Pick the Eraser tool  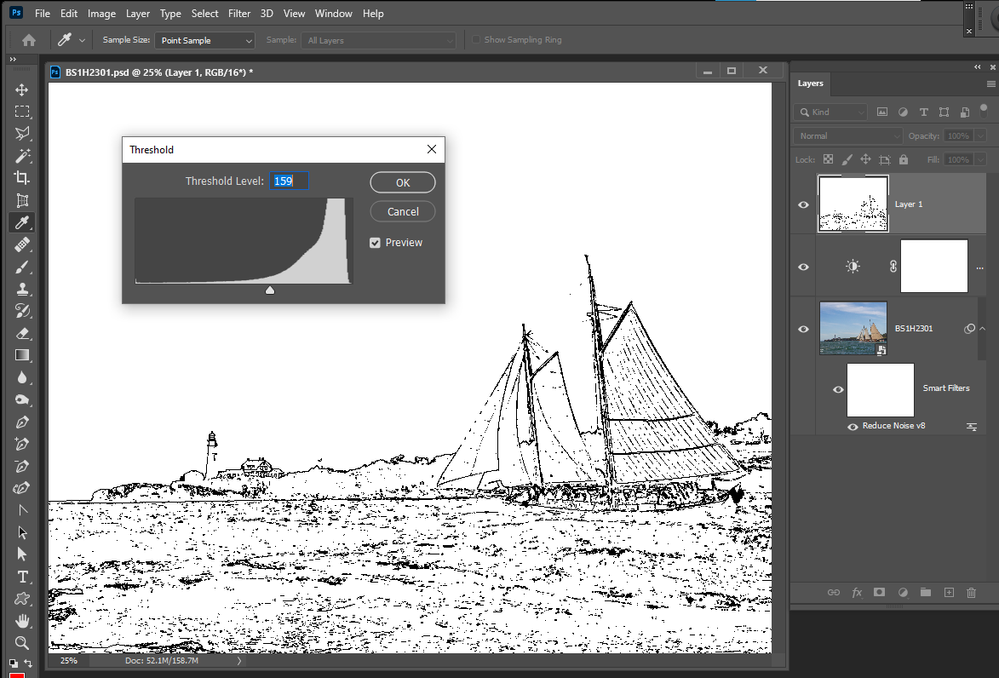pos(22,333)
